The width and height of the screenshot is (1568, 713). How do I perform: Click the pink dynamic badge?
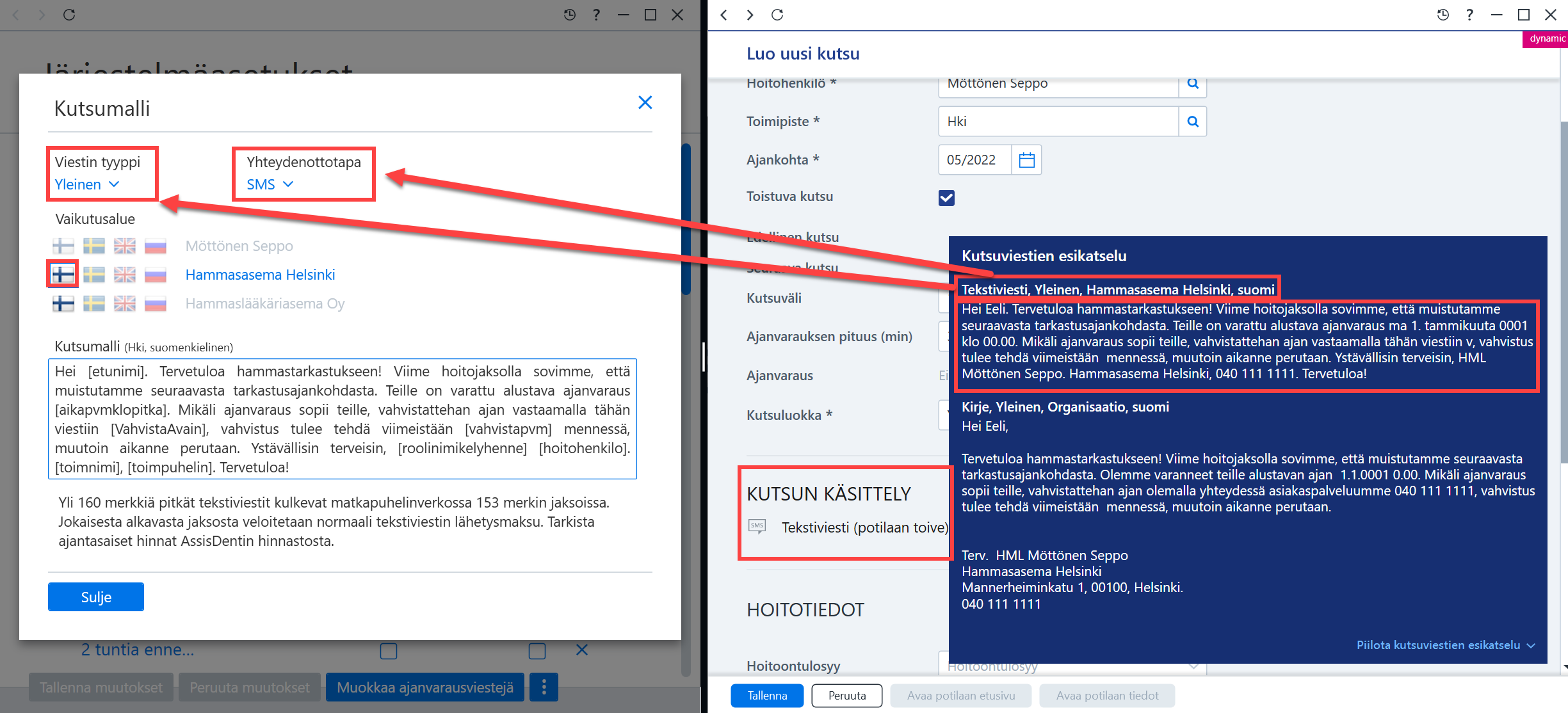coord(1546,38)
